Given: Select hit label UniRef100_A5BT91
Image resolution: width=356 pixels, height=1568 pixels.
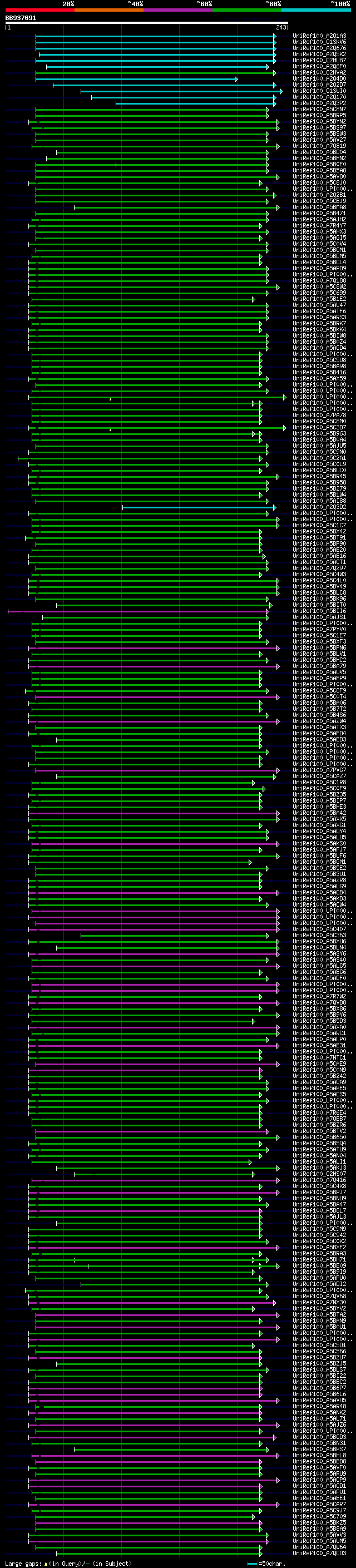Looking at the screenshot, I should point(319,537).
